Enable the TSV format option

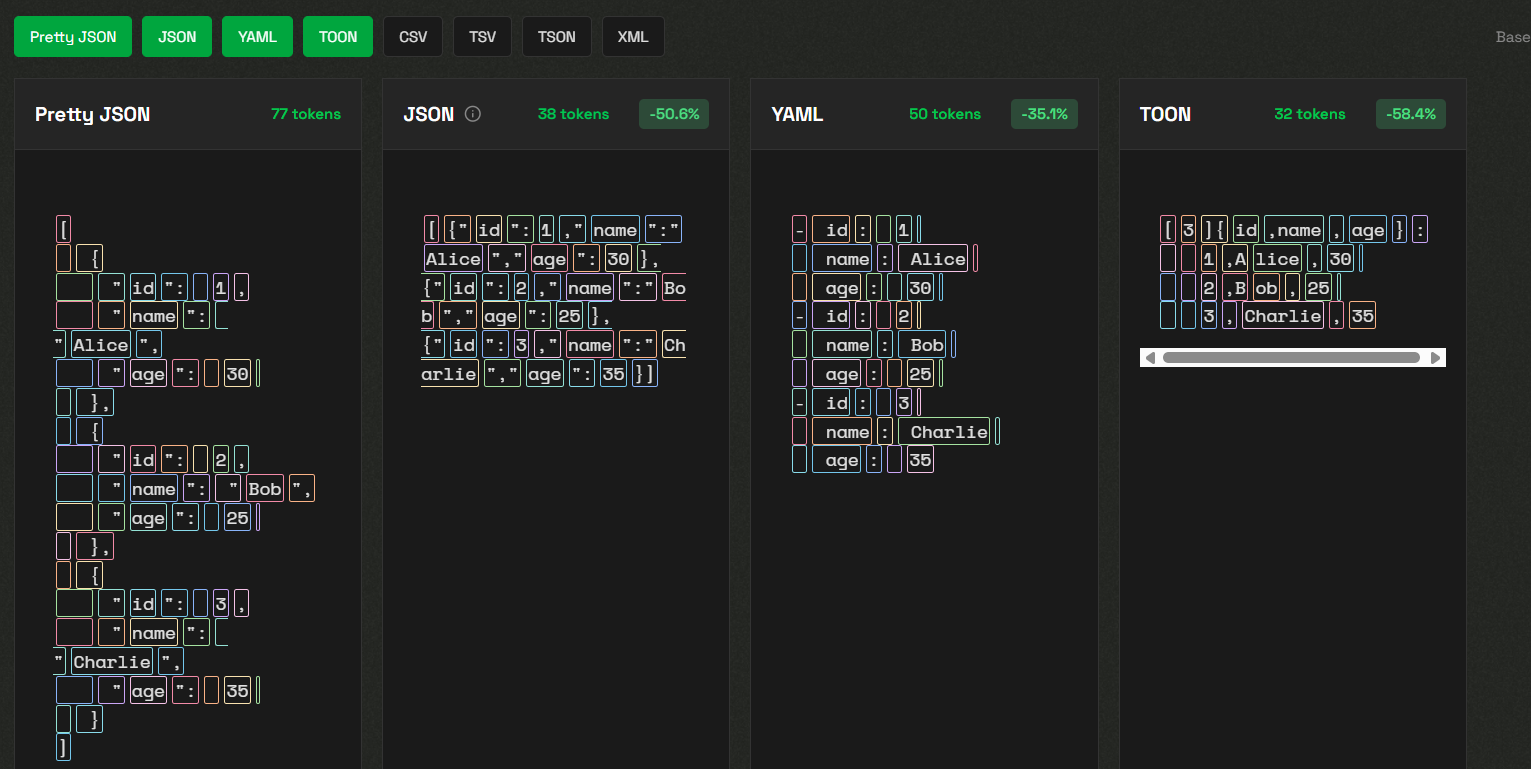(x=482, y=37)
